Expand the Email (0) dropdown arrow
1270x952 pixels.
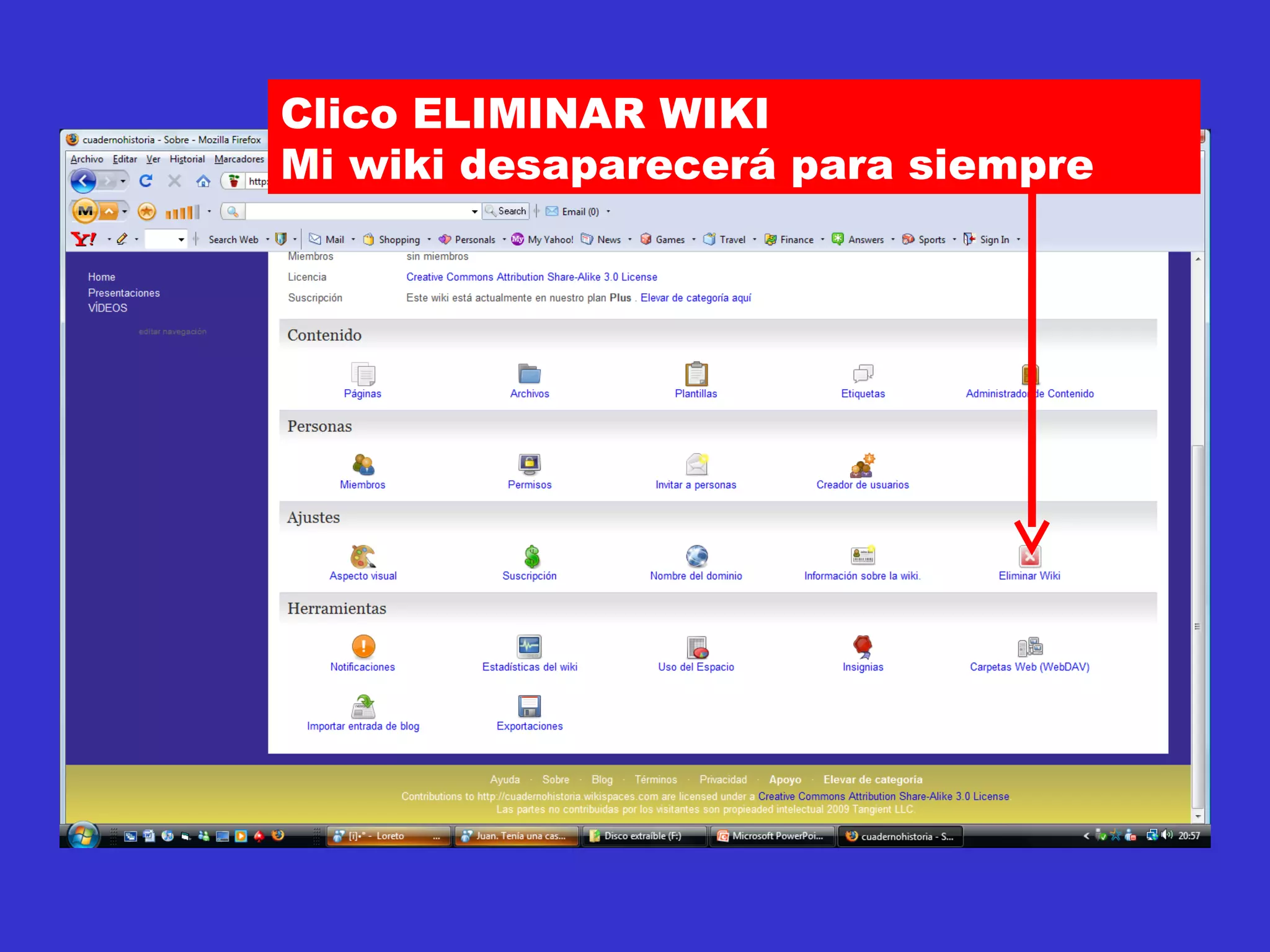click(608, 212)
